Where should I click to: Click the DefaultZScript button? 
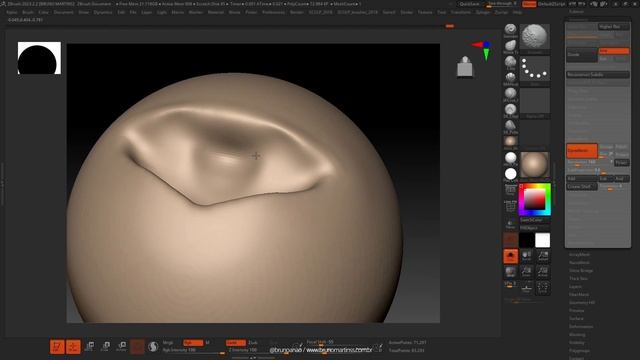551,4
